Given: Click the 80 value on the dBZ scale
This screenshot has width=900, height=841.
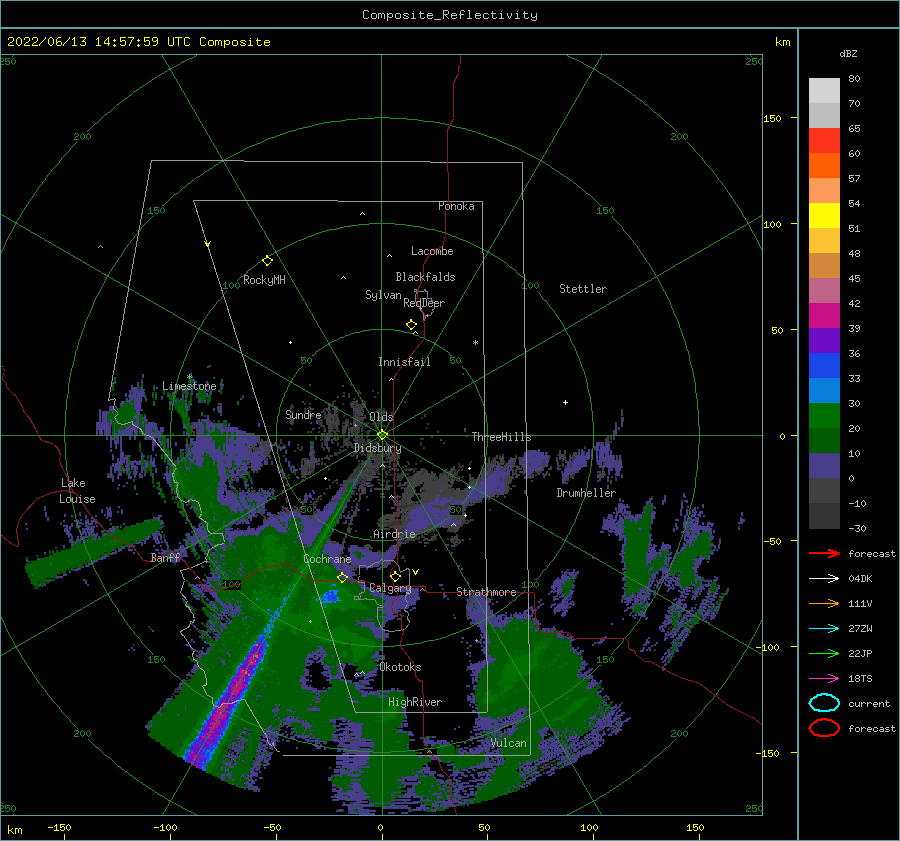Looking at the screenshot, I should 854,78.
